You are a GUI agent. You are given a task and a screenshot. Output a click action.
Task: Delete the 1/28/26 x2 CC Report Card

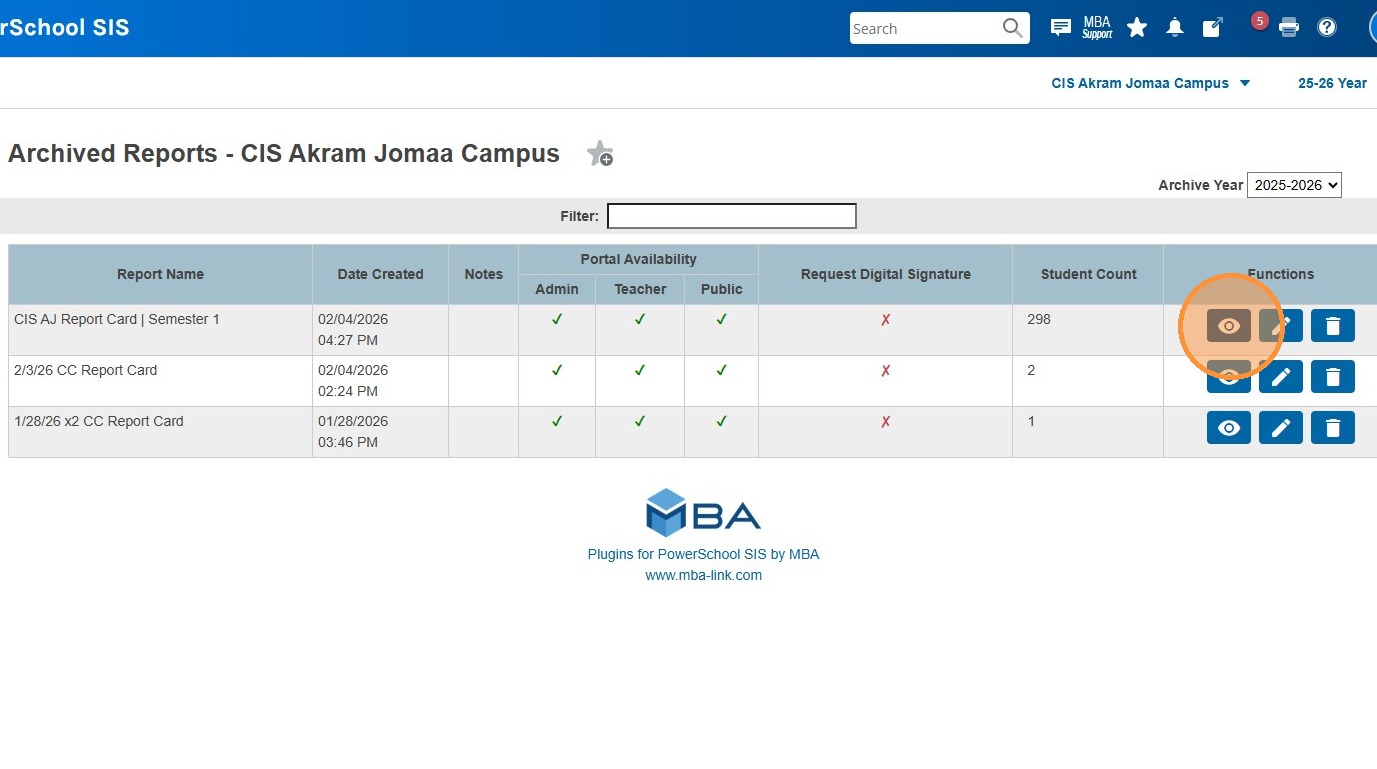coord(1332,428)
